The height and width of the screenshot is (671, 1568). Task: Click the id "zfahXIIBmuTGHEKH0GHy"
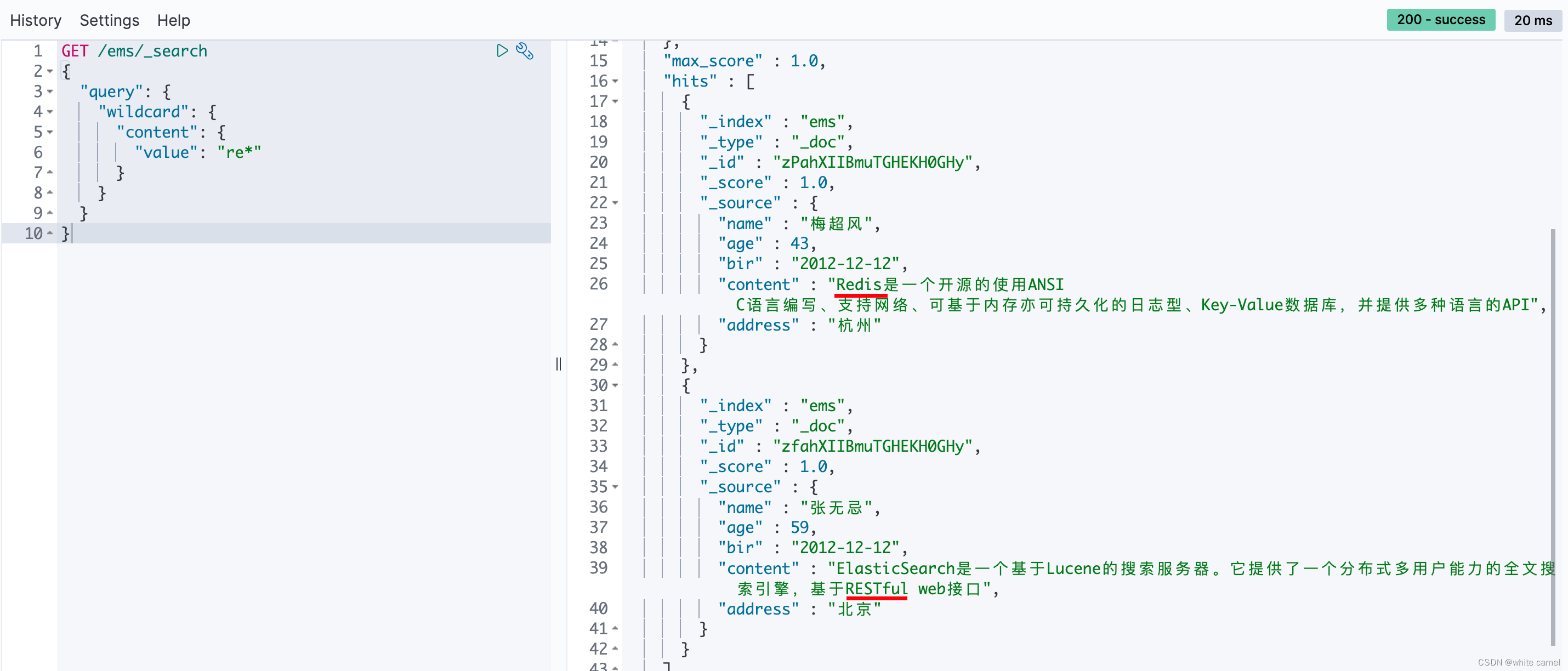[x=872, y=446]
